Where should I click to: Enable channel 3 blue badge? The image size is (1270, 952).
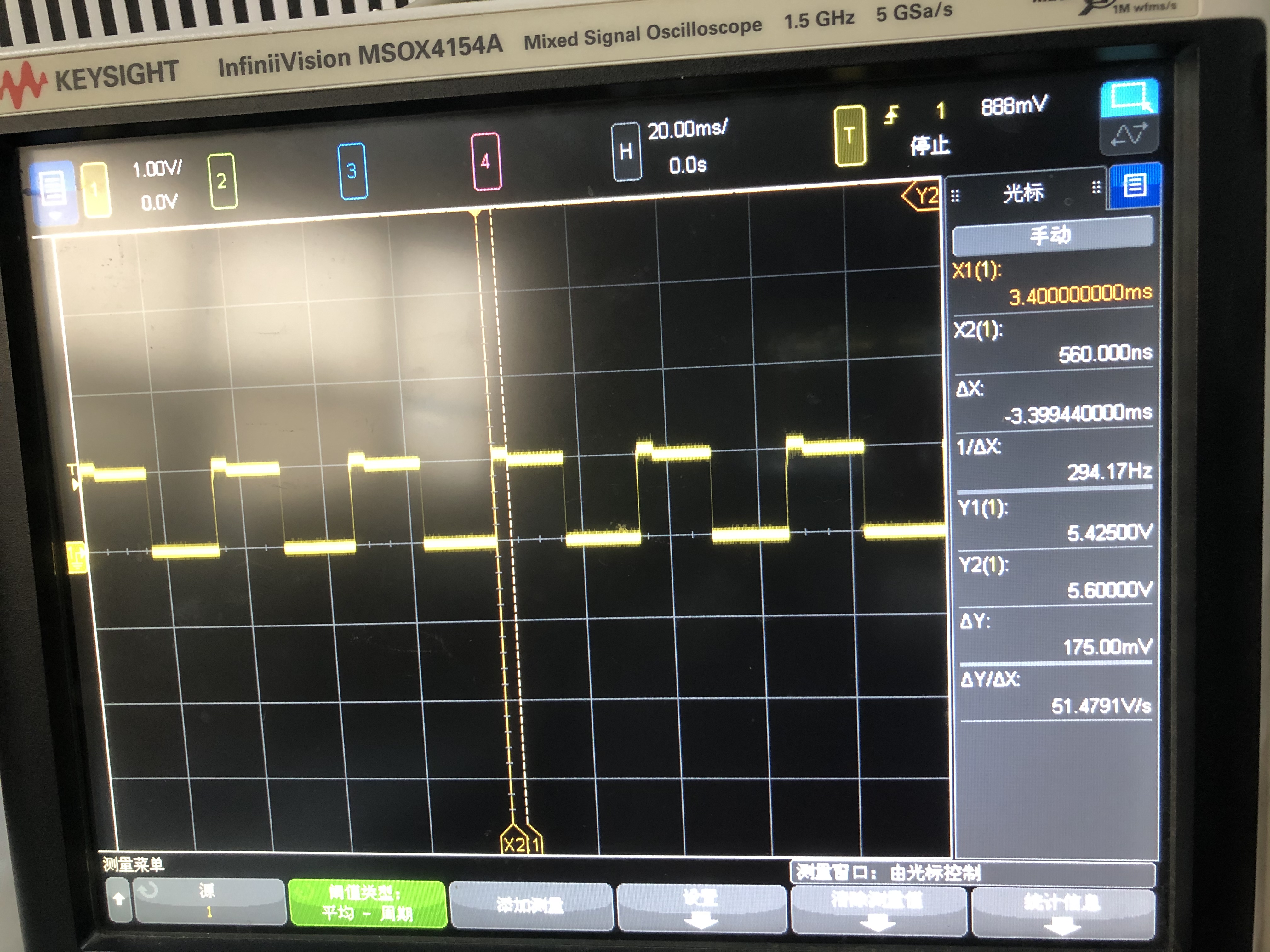coord(352,171)
